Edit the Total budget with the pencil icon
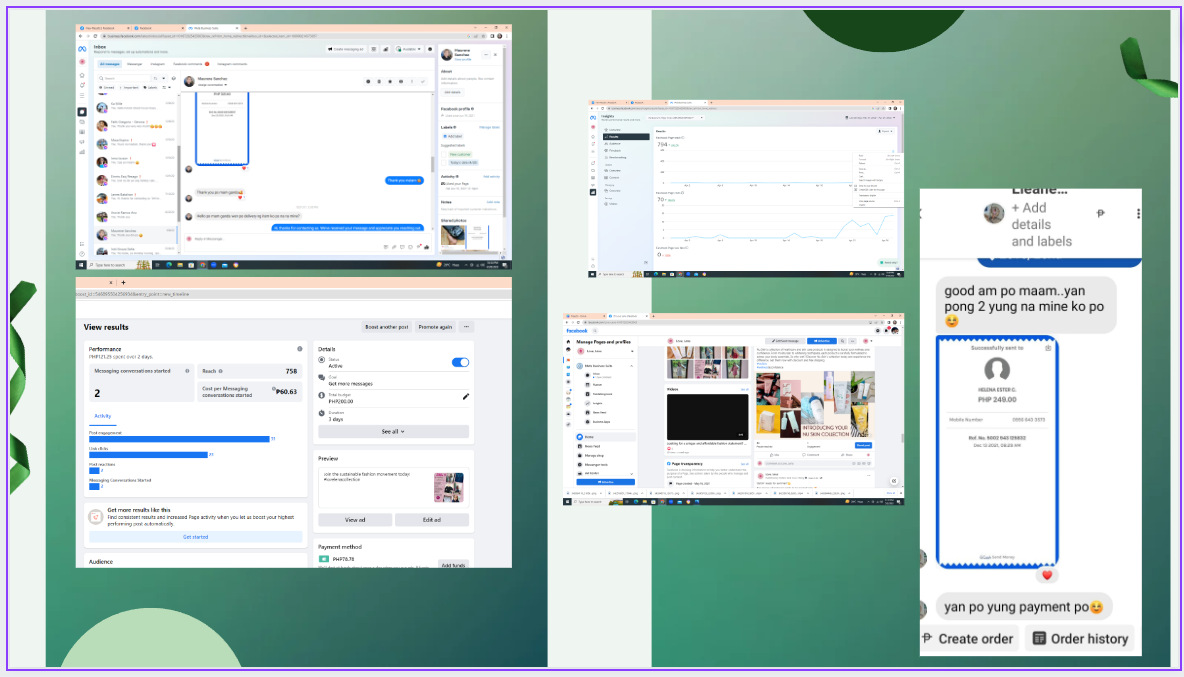Image resolution: width=1184 pixels, height=677 pixels. pyautogui.click(x=465, y=396)
